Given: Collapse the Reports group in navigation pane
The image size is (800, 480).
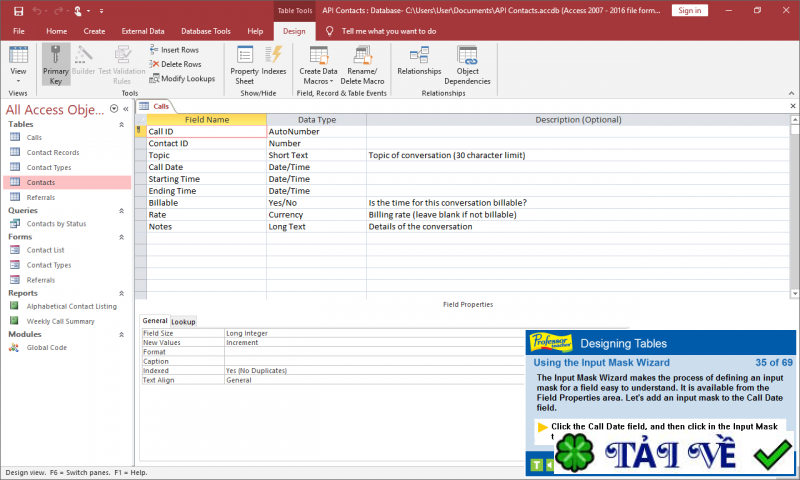Looking at the screenshot, I should 122,293.
